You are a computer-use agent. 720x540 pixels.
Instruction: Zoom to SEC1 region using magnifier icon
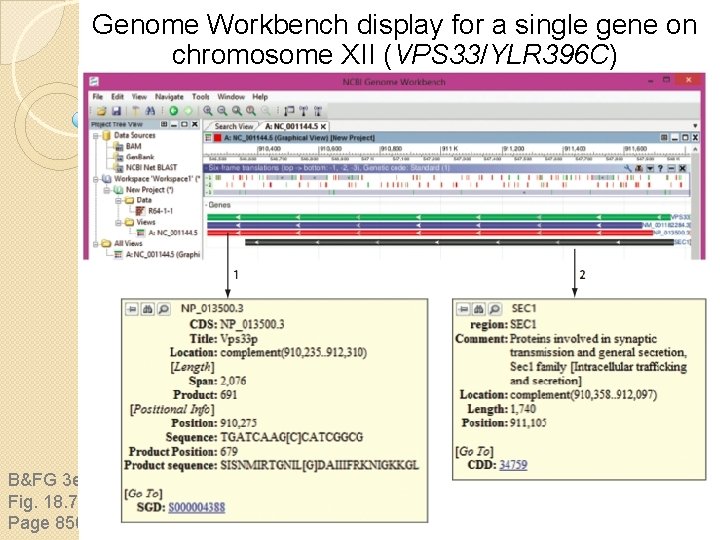pyautogui.click(x=495, y=309)
